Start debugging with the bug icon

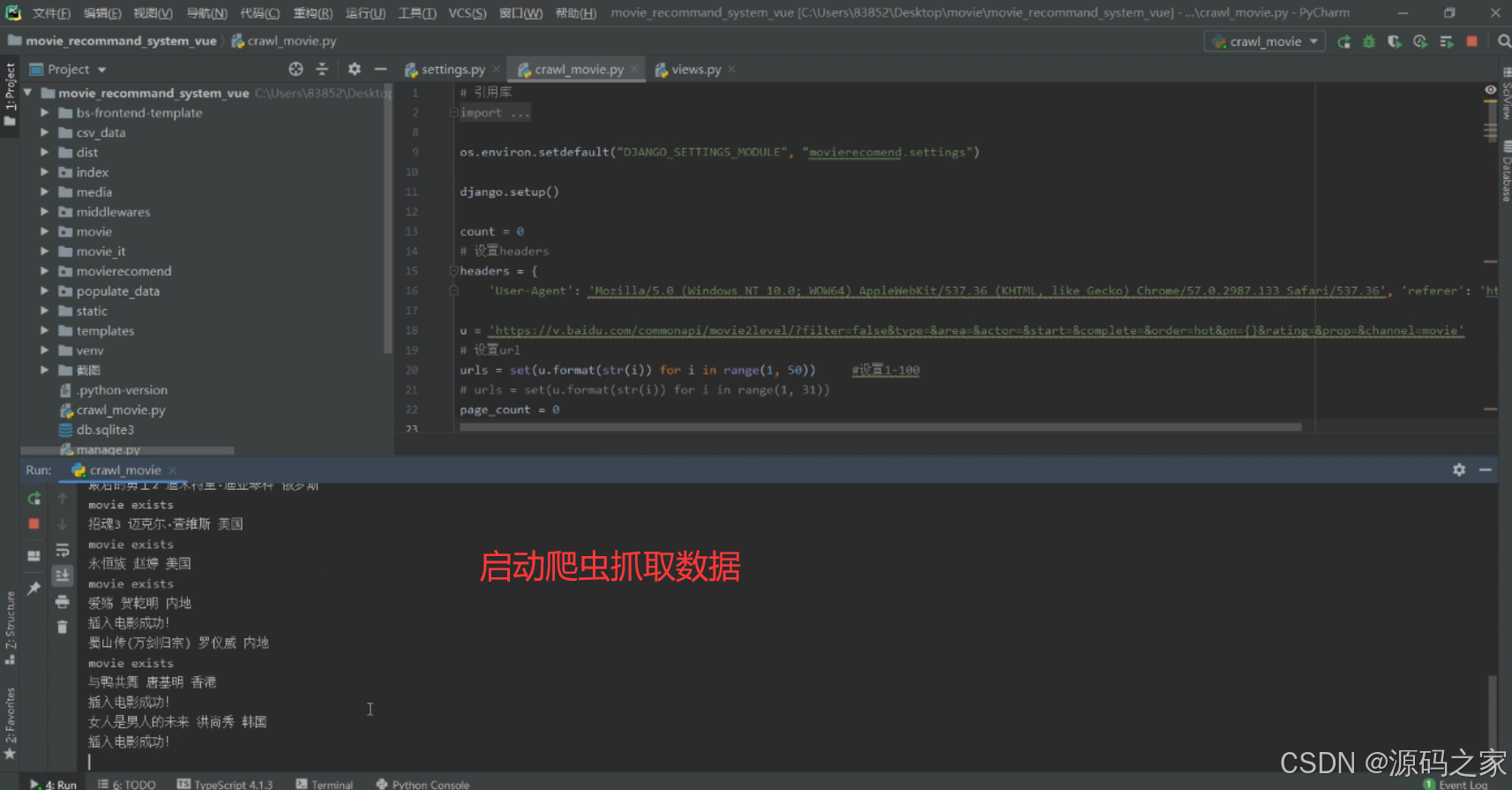[x=1369, y=41]
